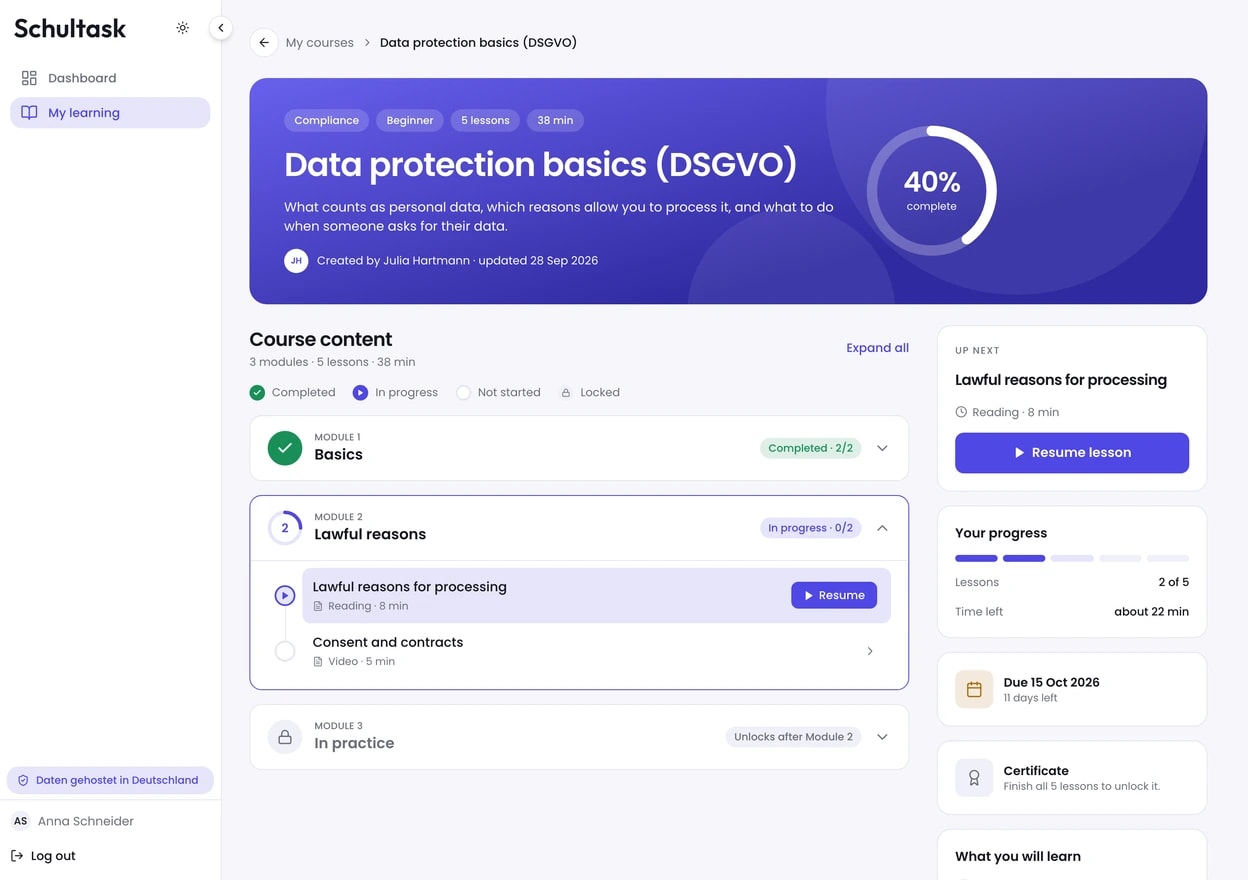Click the calendar icon on the due date card
The image size is (1248, 880).
coord(974,689)
